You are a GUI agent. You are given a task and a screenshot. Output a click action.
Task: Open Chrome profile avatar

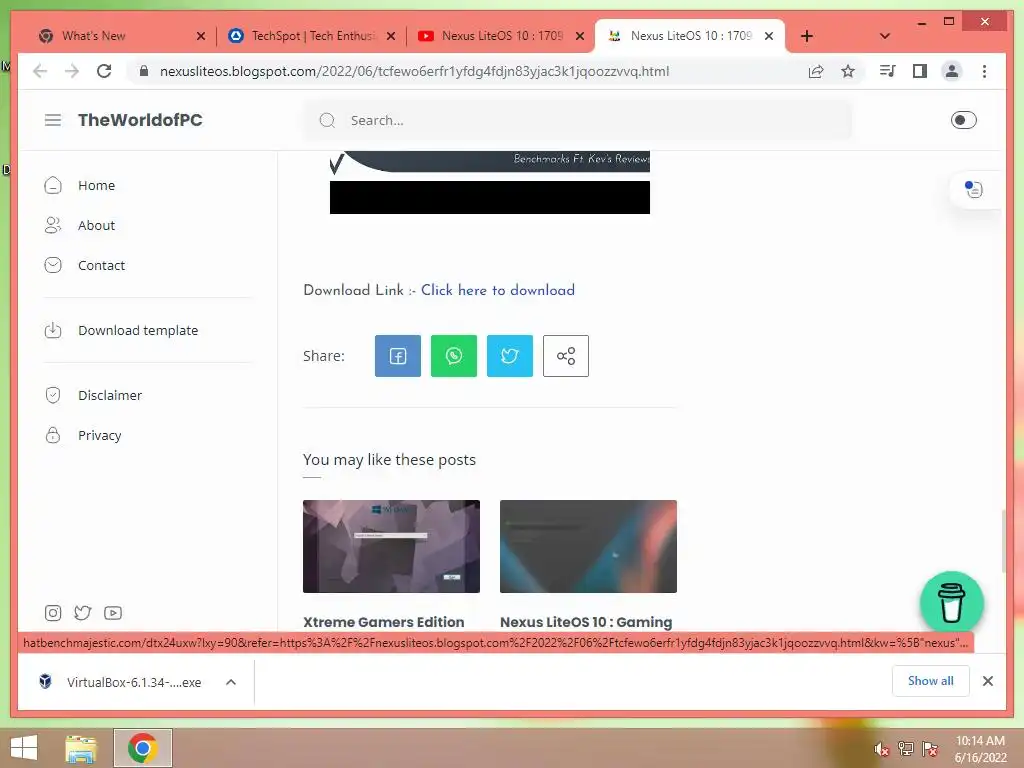click(952, 71)
